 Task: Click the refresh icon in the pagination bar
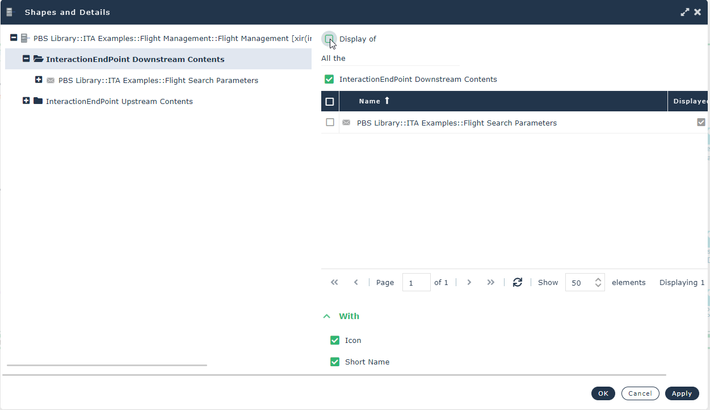pos(517,283)
